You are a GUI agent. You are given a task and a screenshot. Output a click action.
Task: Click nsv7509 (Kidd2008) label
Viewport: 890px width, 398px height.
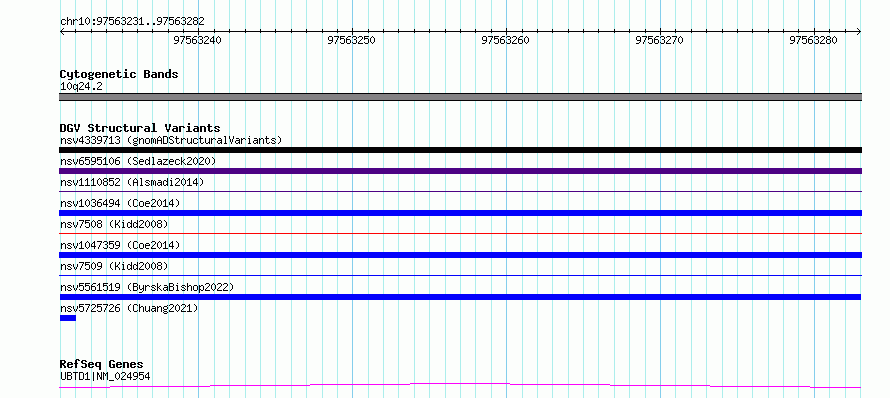click(x=114, y=266)
